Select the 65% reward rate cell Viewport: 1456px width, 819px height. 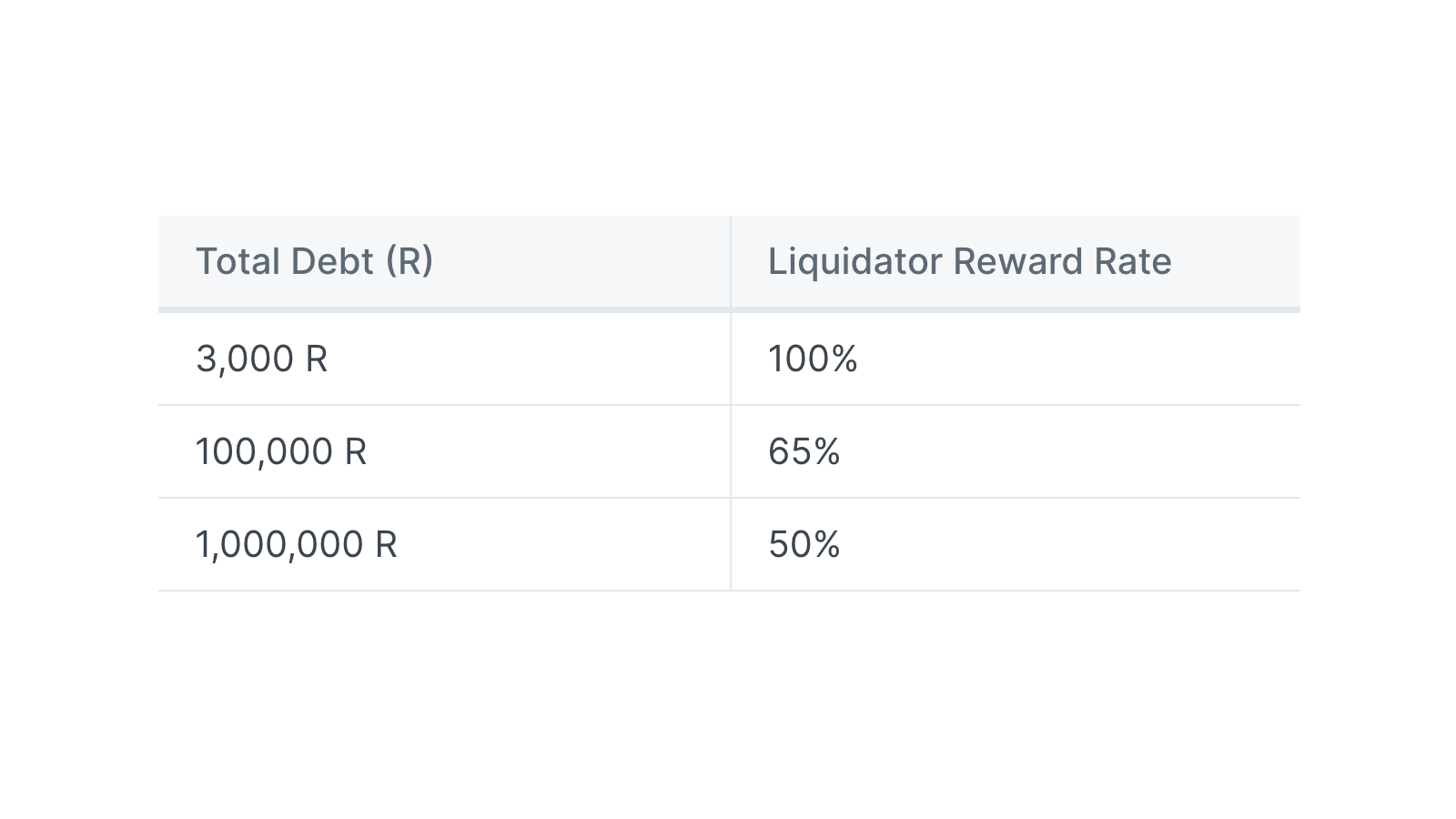click(1016, 451)
